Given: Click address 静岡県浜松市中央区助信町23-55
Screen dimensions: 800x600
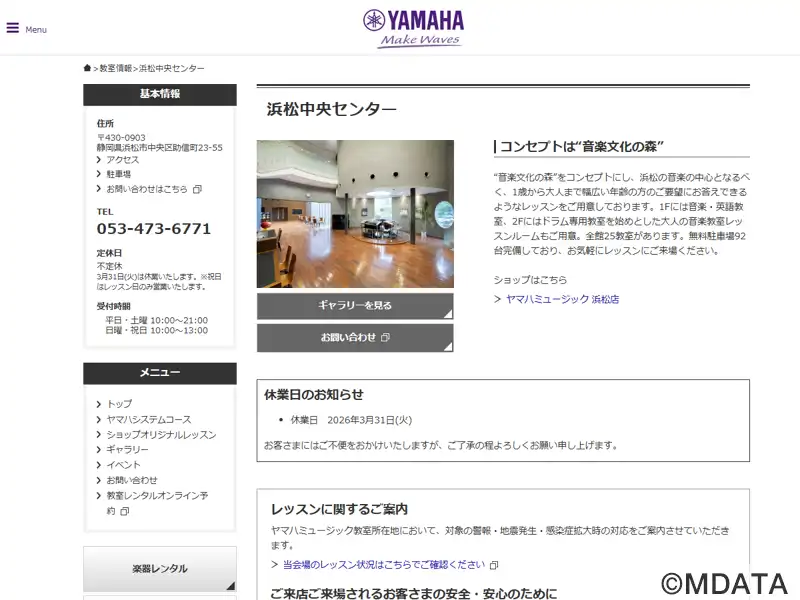Looking at the screenshot, I should (160, 148).
